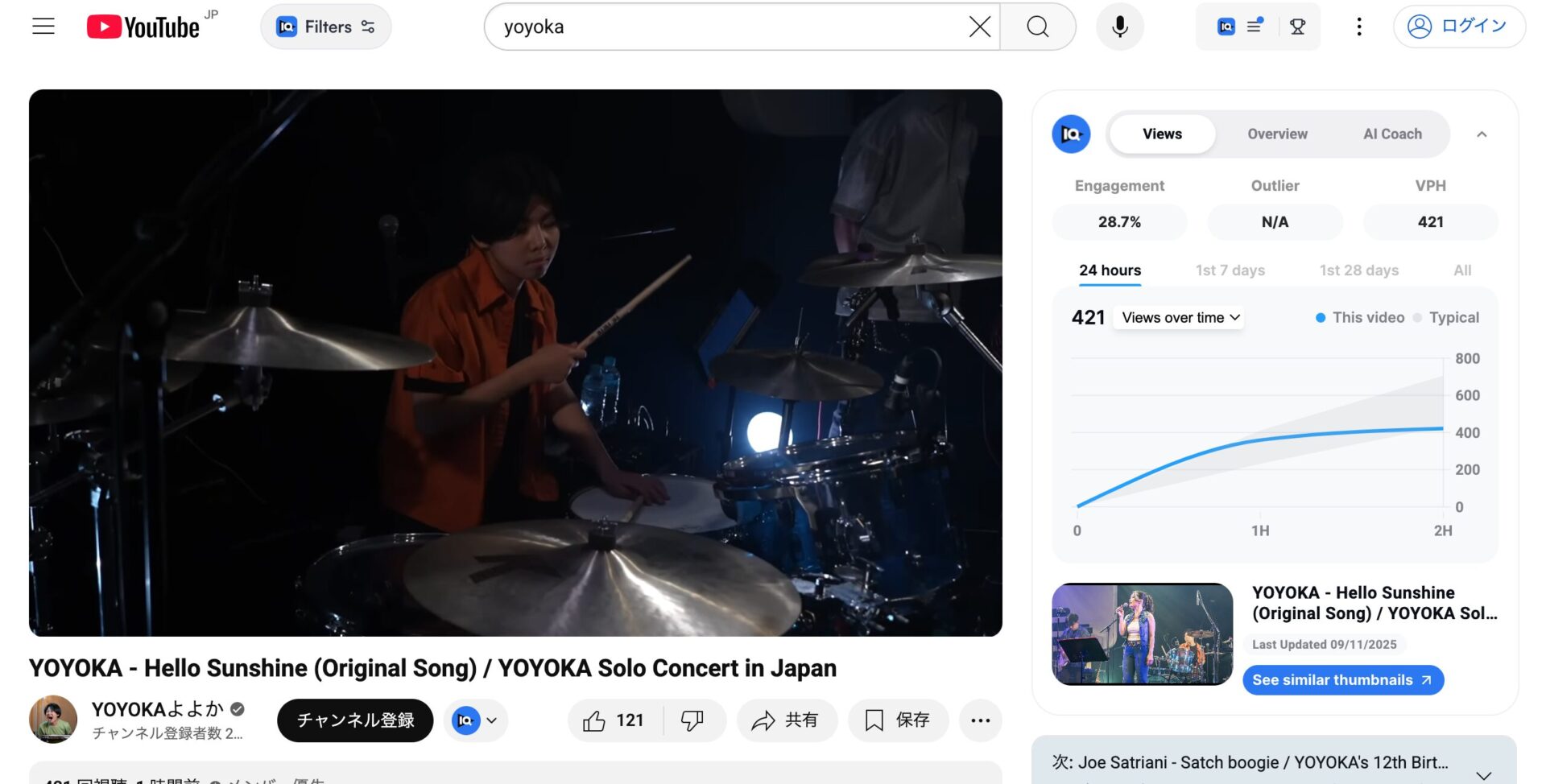Screen dimensions: 1546x784
Task: Select the 1st 7 days range
Action: [1230, 270]
